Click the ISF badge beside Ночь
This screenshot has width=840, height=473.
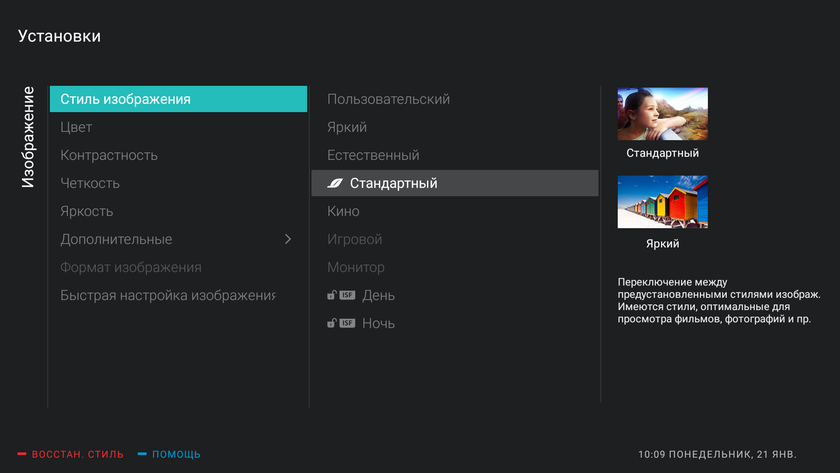coord(347,324)
